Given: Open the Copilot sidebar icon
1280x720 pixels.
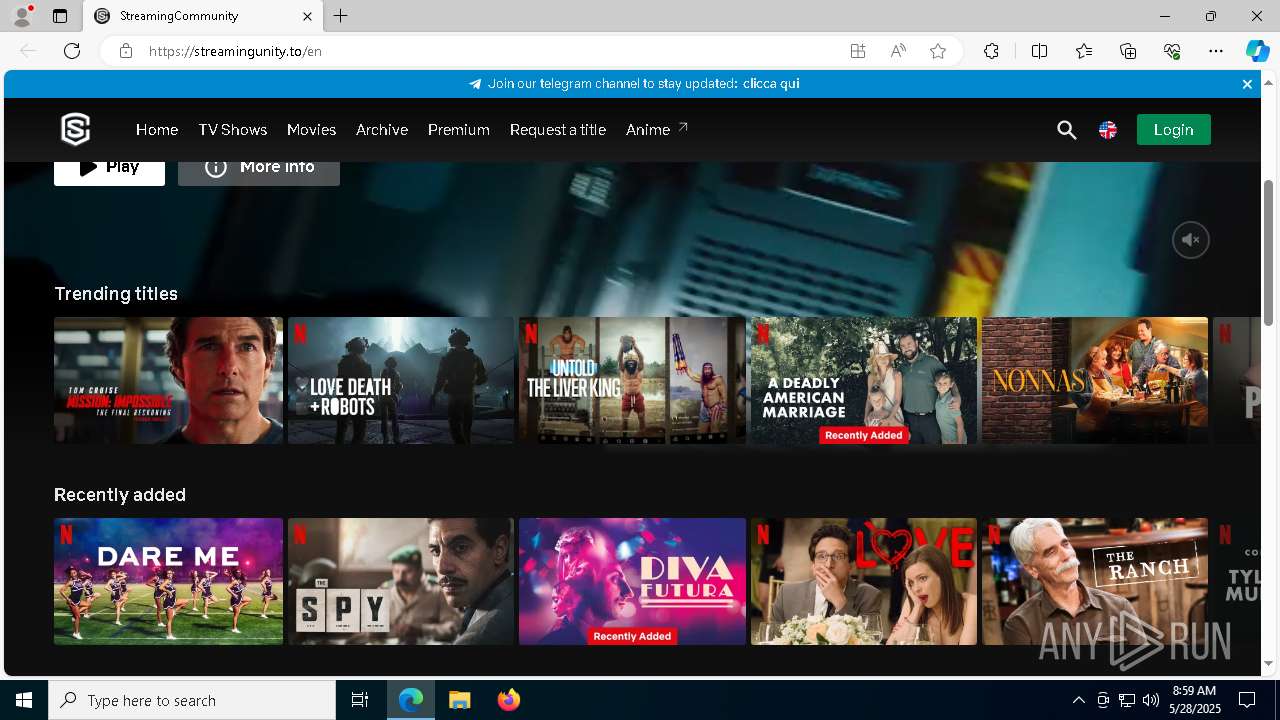Looking at the screenshot, I should coord(1257,51).
